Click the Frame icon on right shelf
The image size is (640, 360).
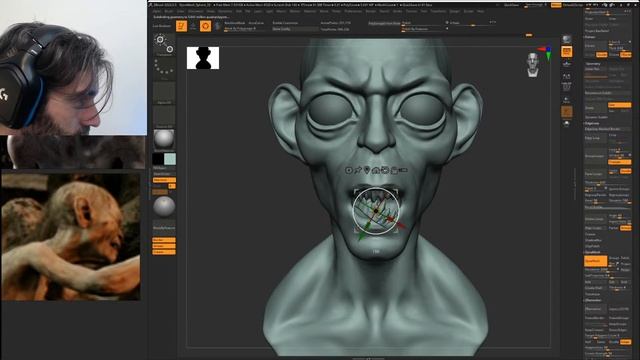[567, 87]
